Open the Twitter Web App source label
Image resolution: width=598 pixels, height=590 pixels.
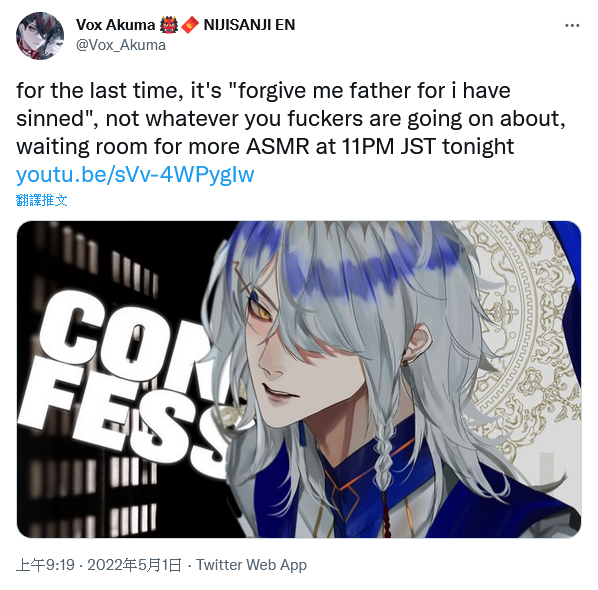251,565
